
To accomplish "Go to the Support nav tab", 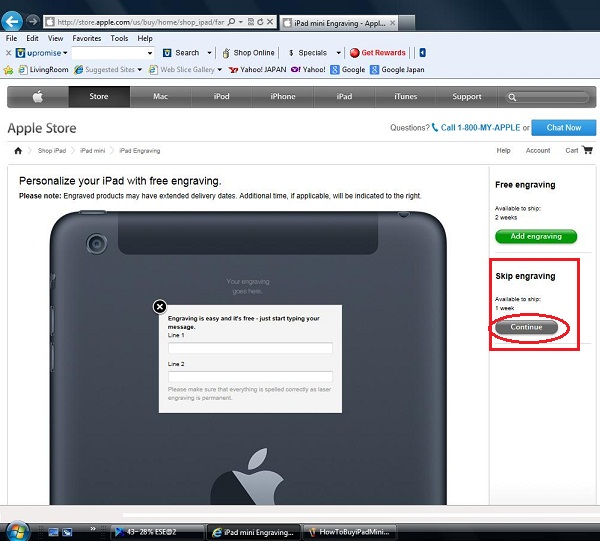I will pyautogui.click(x=467, y=96).
